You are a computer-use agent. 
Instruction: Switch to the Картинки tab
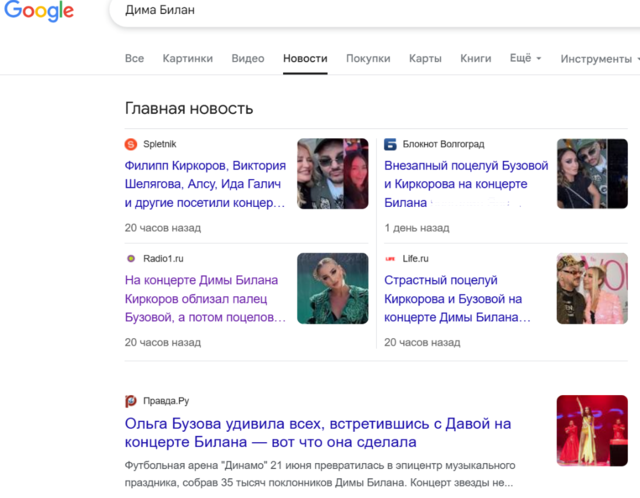point(188,58)
